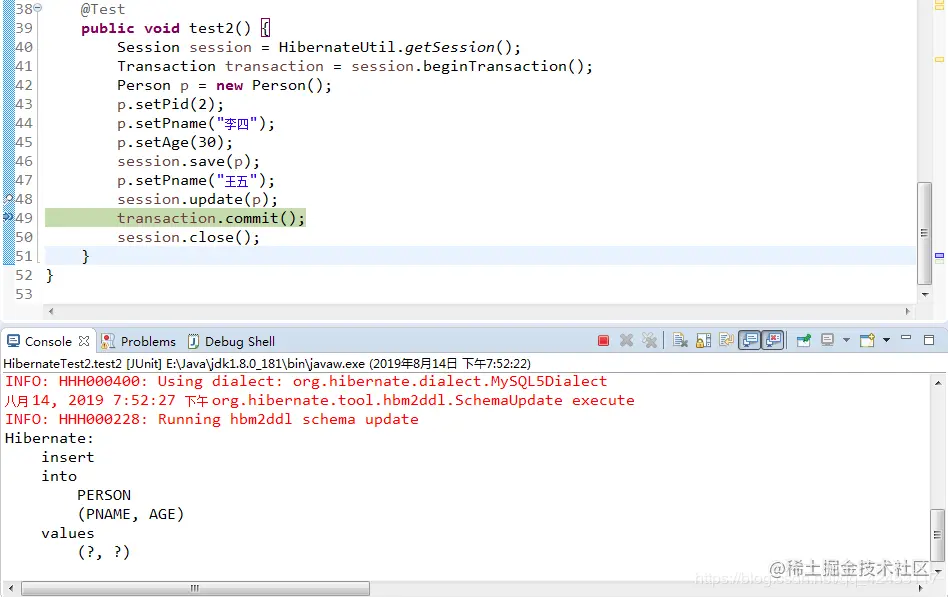
Task: Terminate the running launch with red stop icon
Action: 603,341
